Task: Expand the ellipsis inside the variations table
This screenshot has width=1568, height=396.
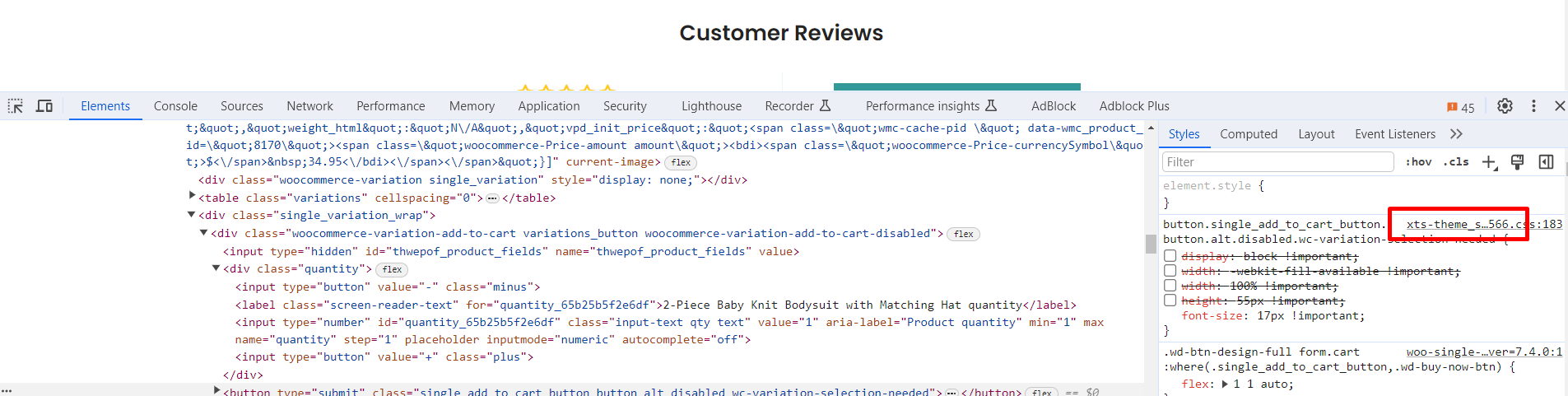Action: (492, 198)
